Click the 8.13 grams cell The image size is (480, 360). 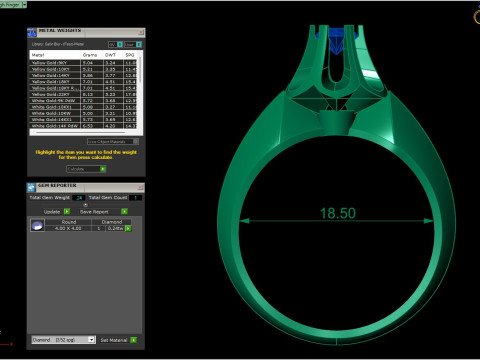[92, 94]
